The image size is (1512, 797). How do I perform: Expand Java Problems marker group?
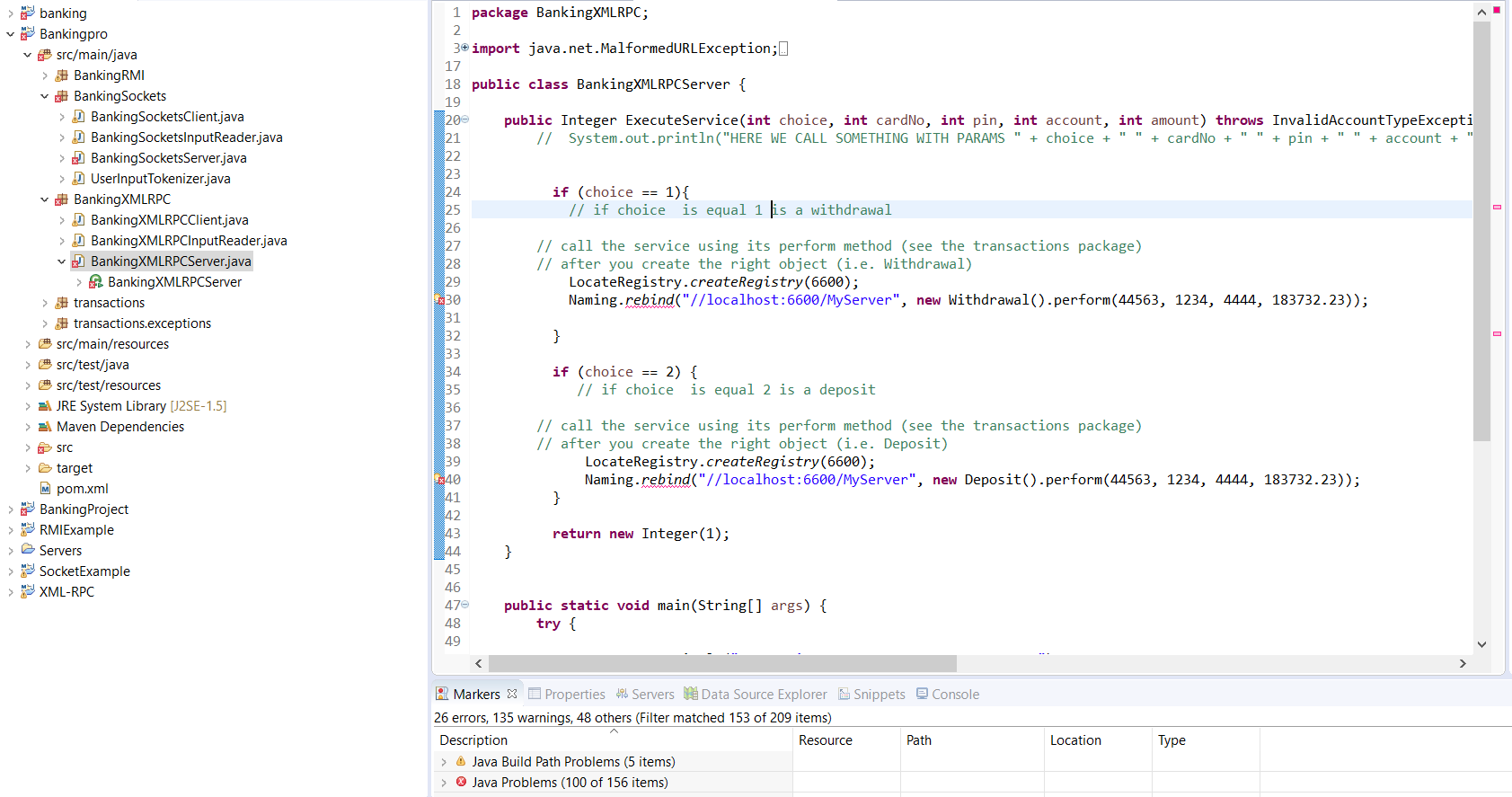[x=444, y=783]
